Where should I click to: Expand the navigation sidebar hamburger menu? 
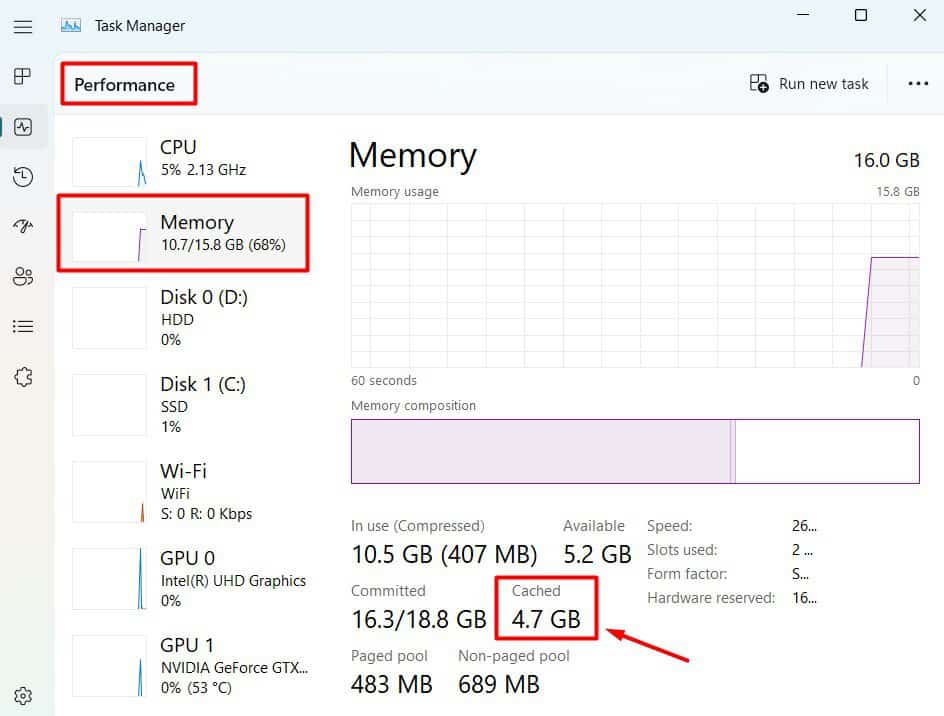tap(23, 27)
